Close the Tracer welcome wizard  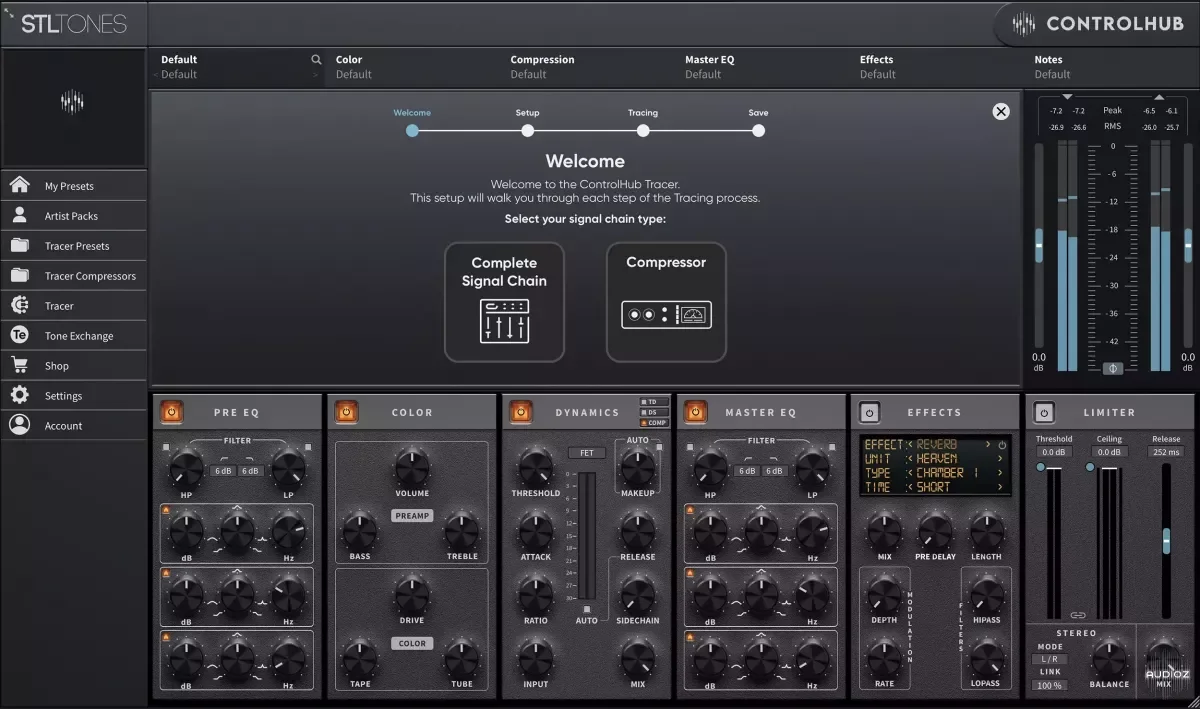tap(1001, 112)
